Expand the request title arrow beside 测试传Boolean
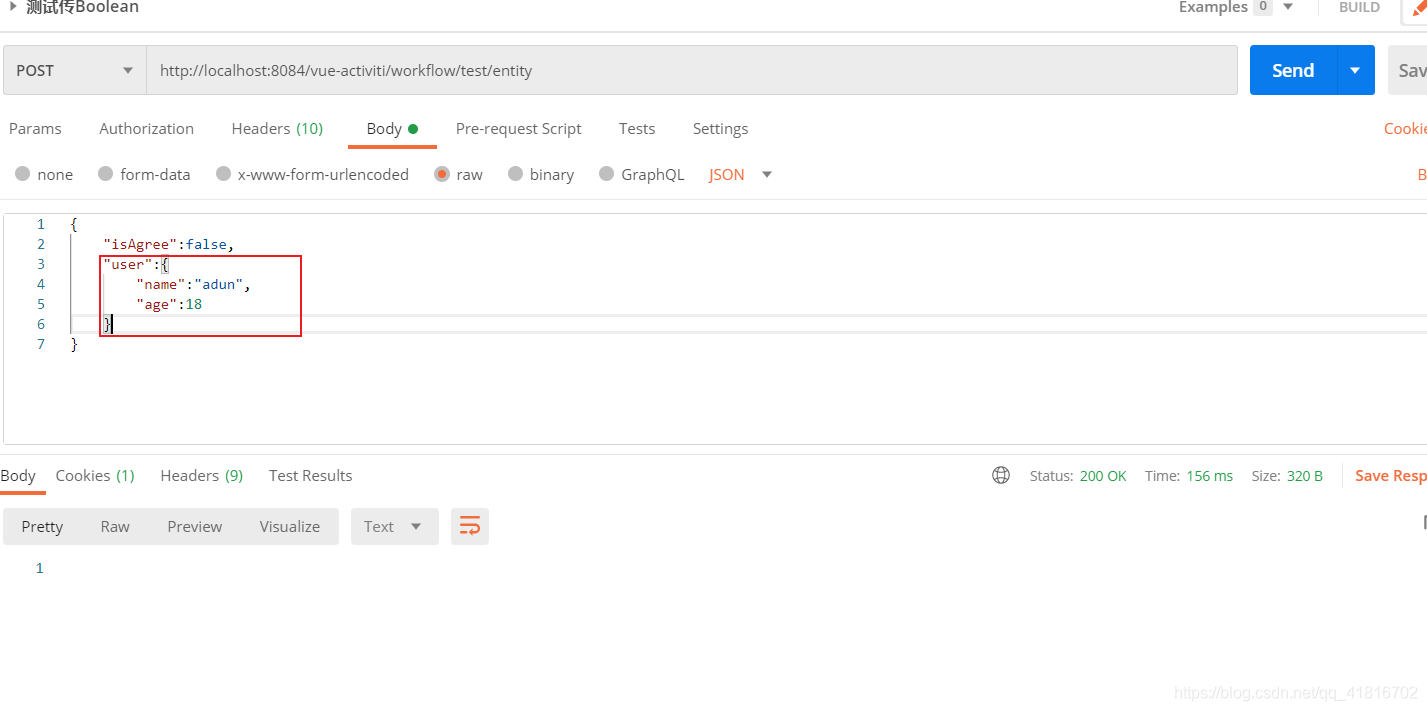The width and height of the screenshot is (1427, 711). 13,6
